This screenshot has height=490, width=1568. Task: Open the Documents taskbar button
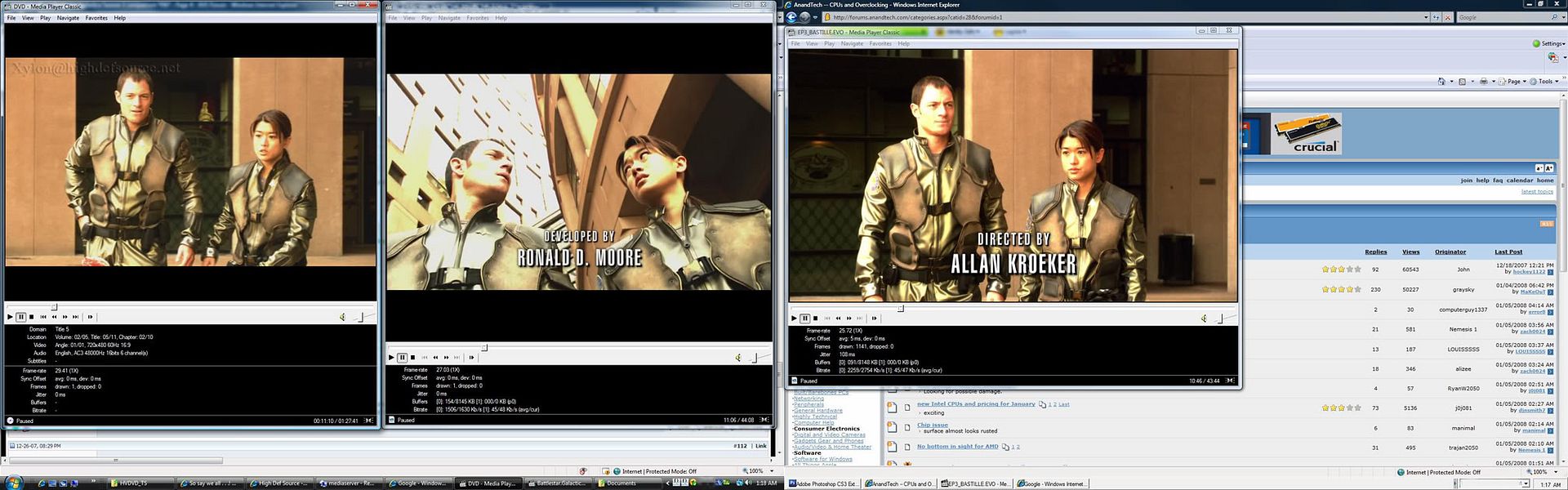(627, 483)
